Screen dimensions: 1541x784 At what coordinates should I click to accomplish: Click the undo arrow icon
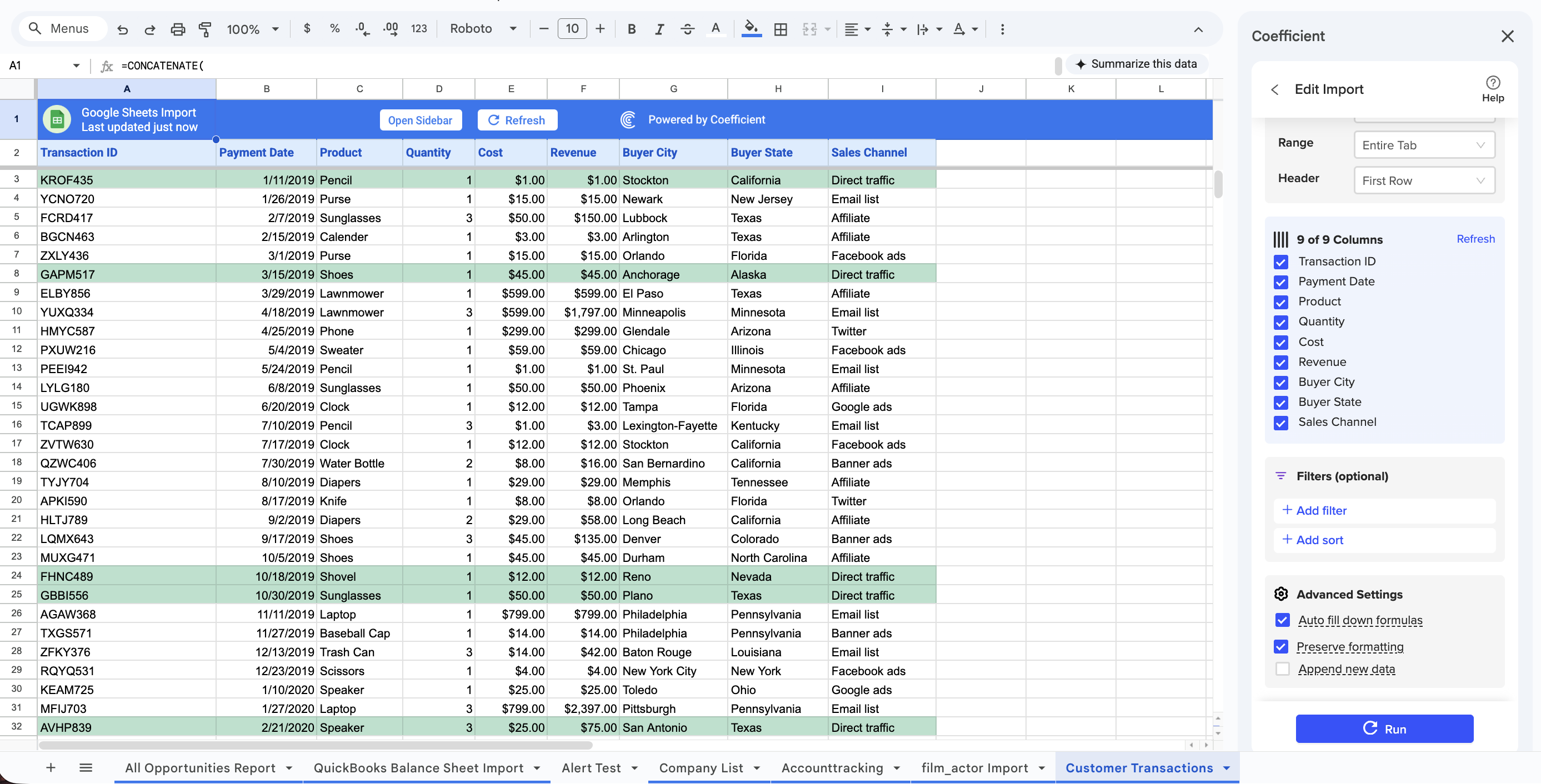(123, 29)
